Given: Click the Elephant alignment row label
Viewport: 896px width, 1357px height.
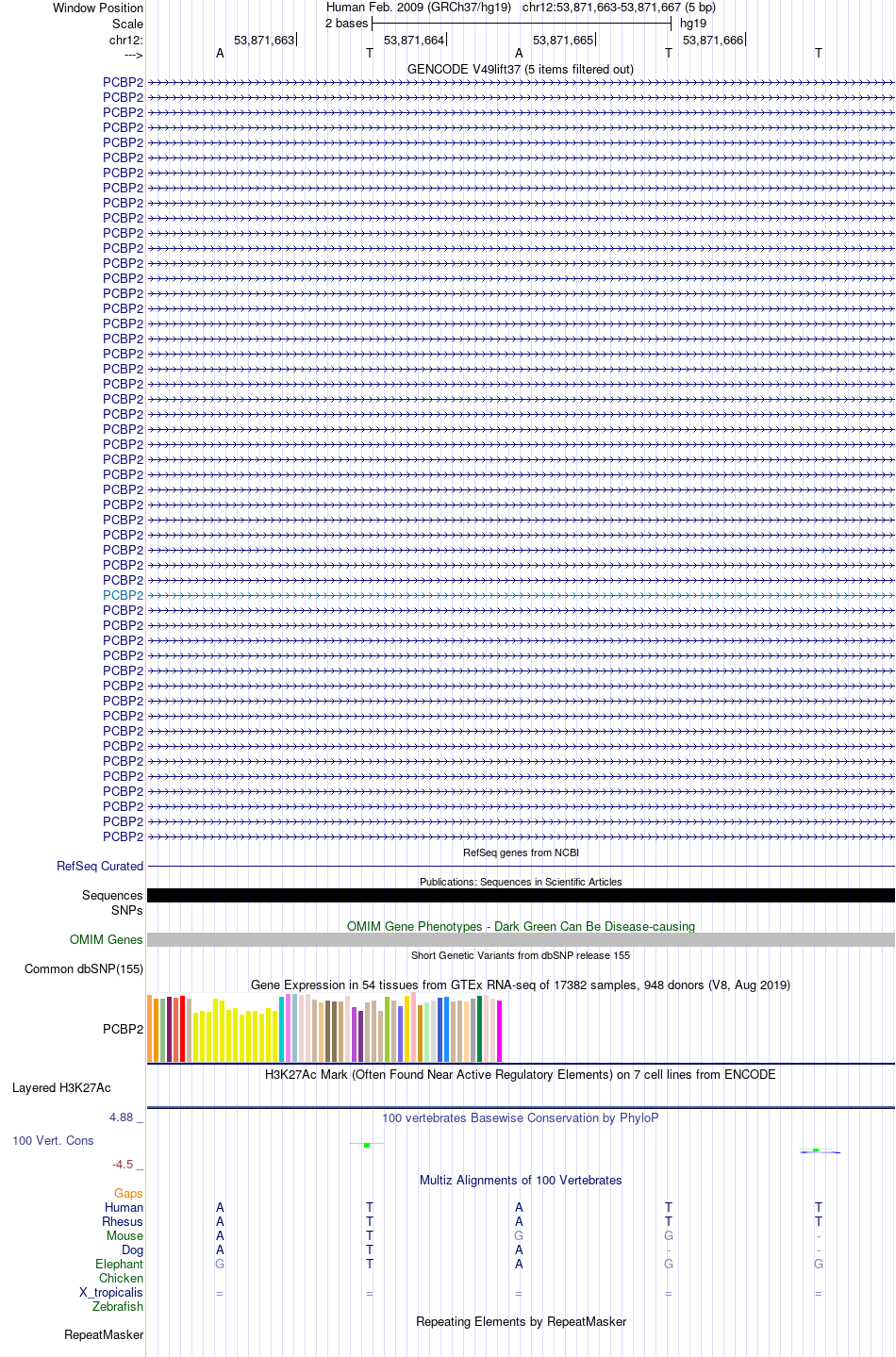Looking at the screenshot, I should pyautogui.click(x=120, y=1264).
